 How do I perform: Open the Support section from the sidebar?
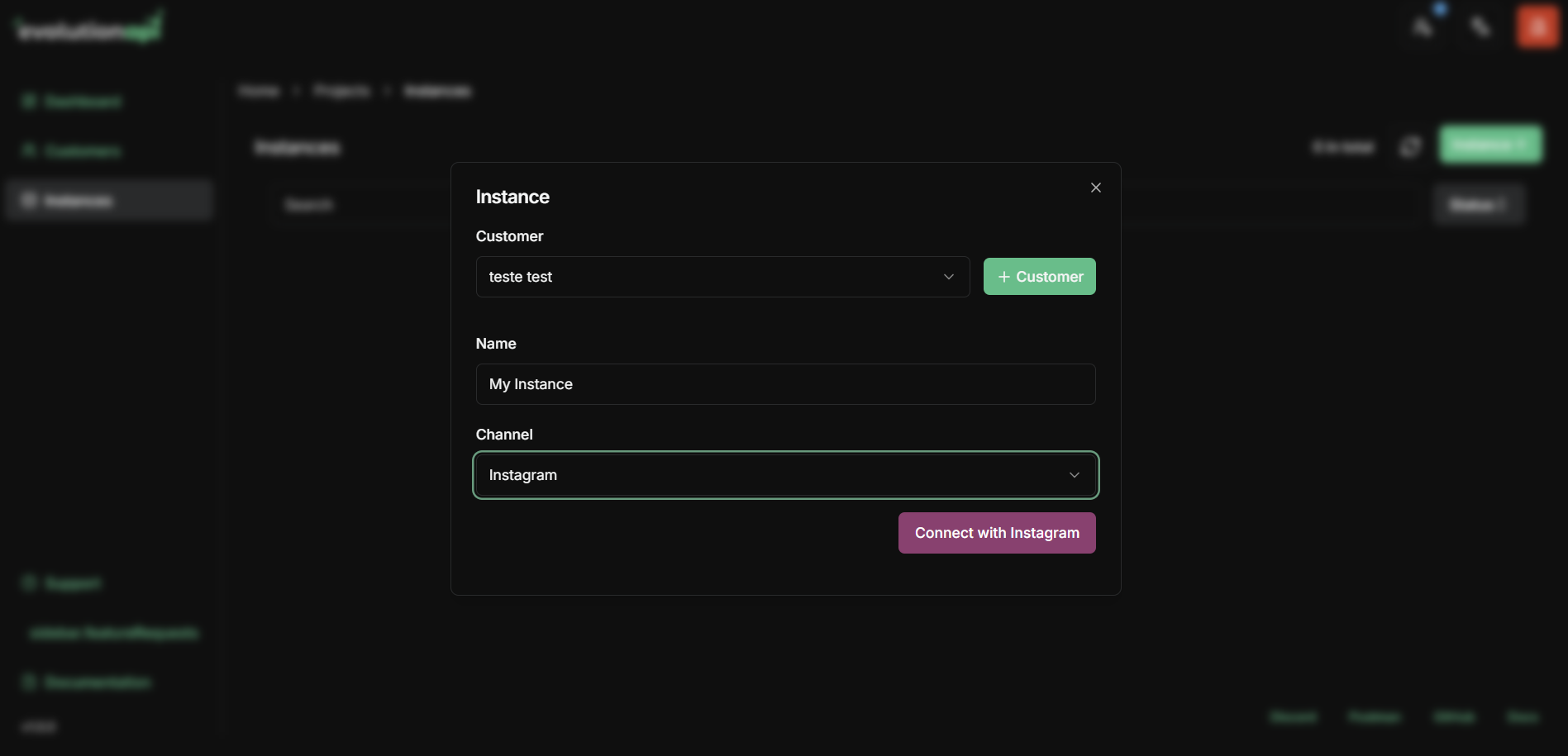point(30,582)
